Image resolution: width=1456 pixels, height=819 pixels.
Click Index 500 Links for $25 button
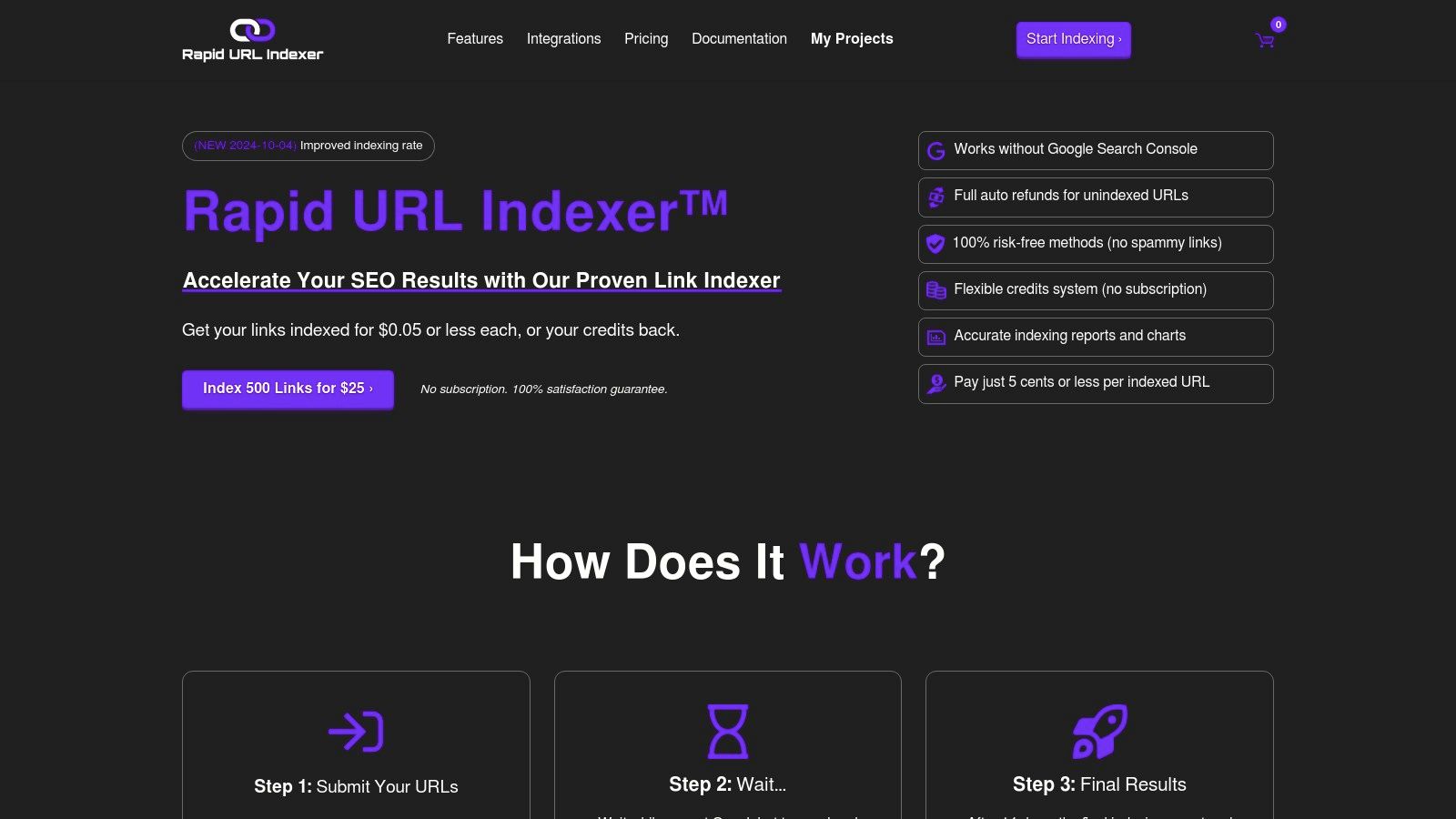point(288,389)
